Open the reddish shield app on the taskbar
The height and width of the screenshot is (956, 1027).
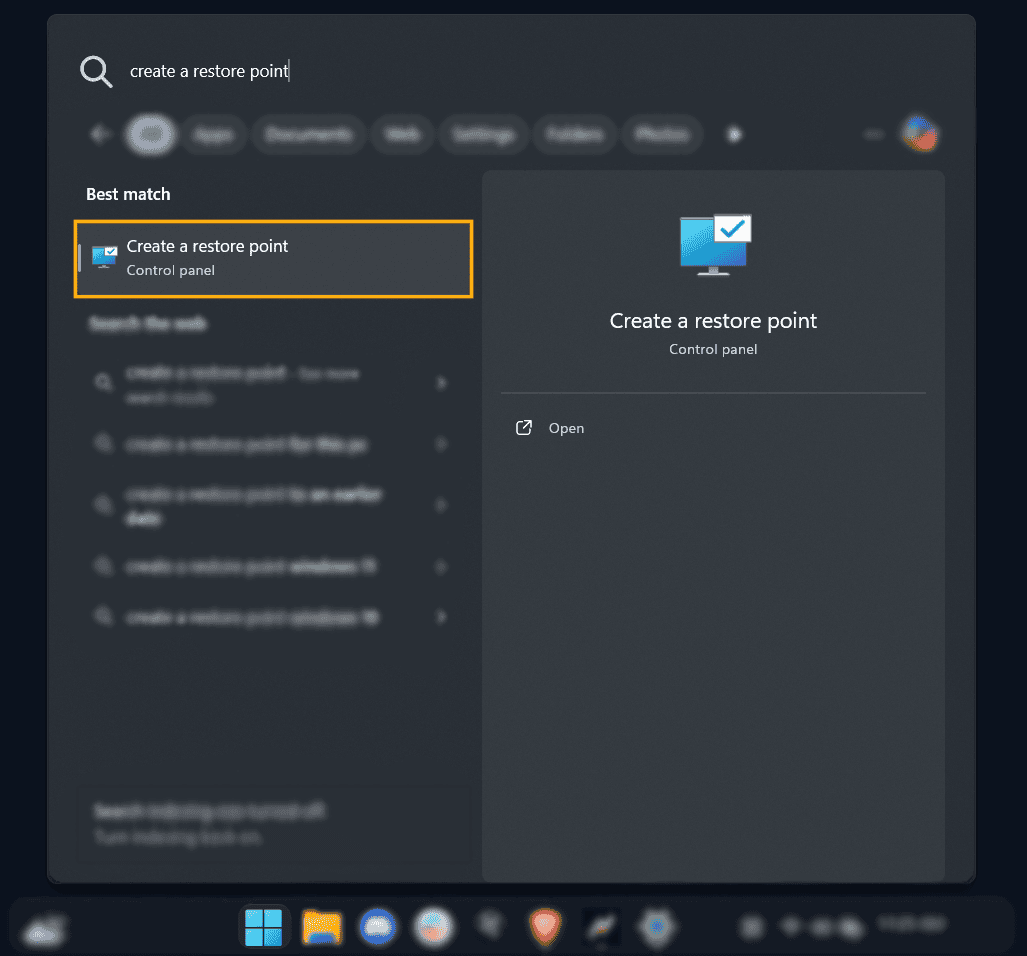coord(545,927)
